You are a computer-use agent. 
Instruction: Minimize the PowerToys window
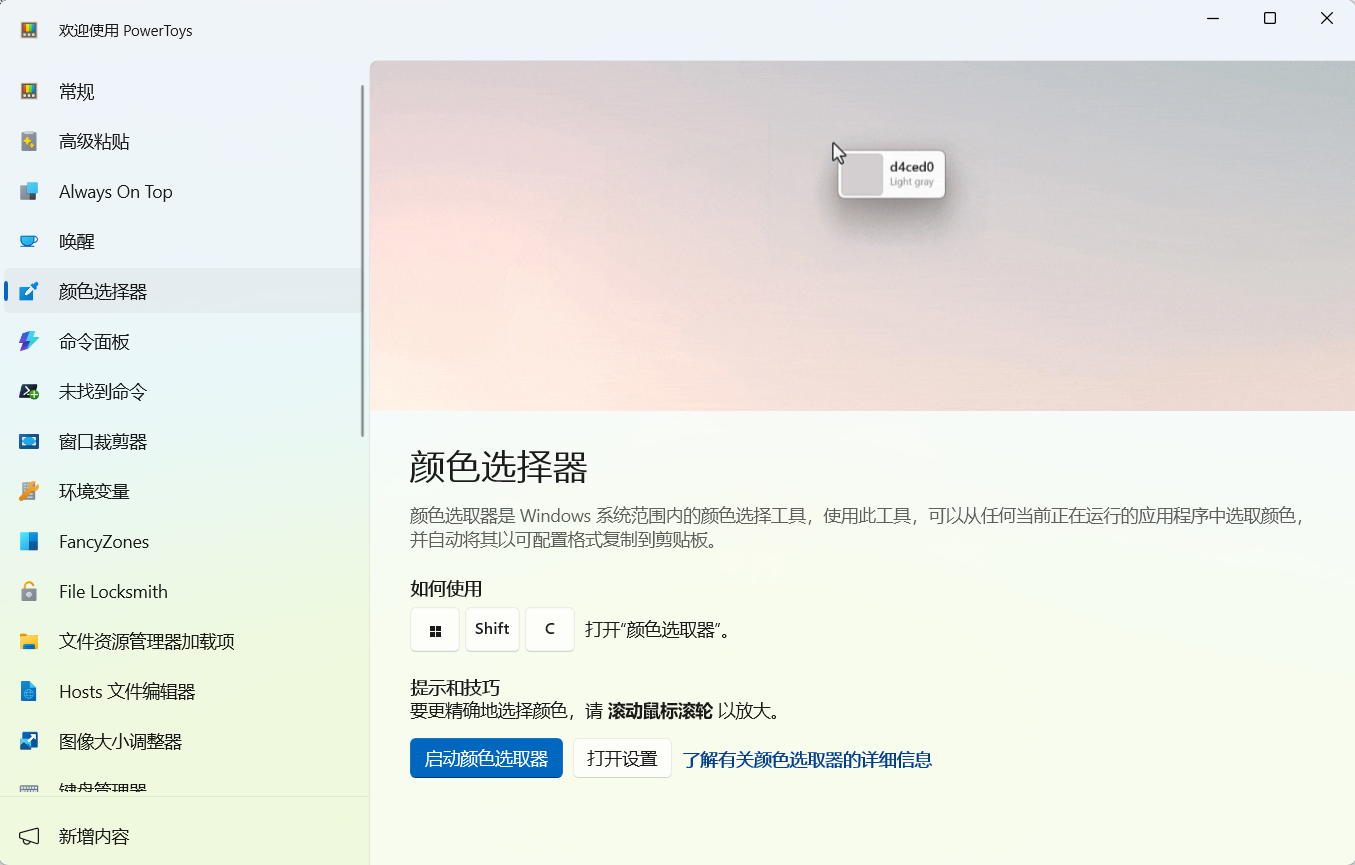(x=1212, y=18)
